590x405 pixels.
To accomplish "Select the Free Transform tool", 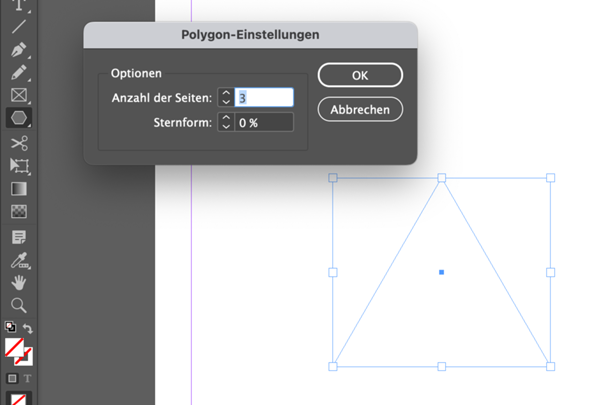I will 19,166.
